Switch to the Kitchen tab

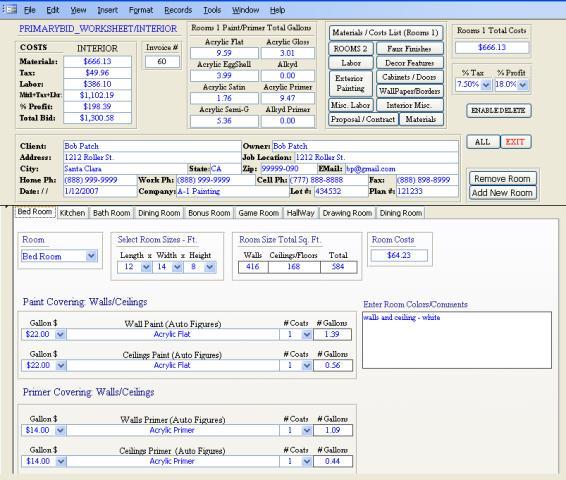click(x=72, y=213)
